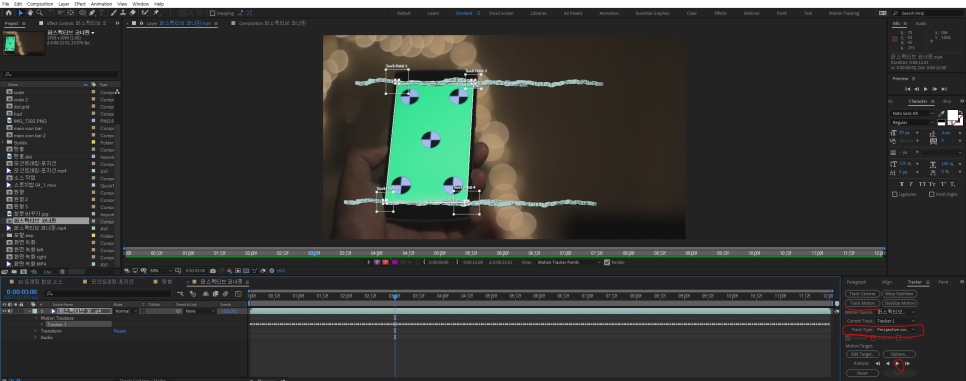Click the trash icon in Project panel

coord(62,271)
